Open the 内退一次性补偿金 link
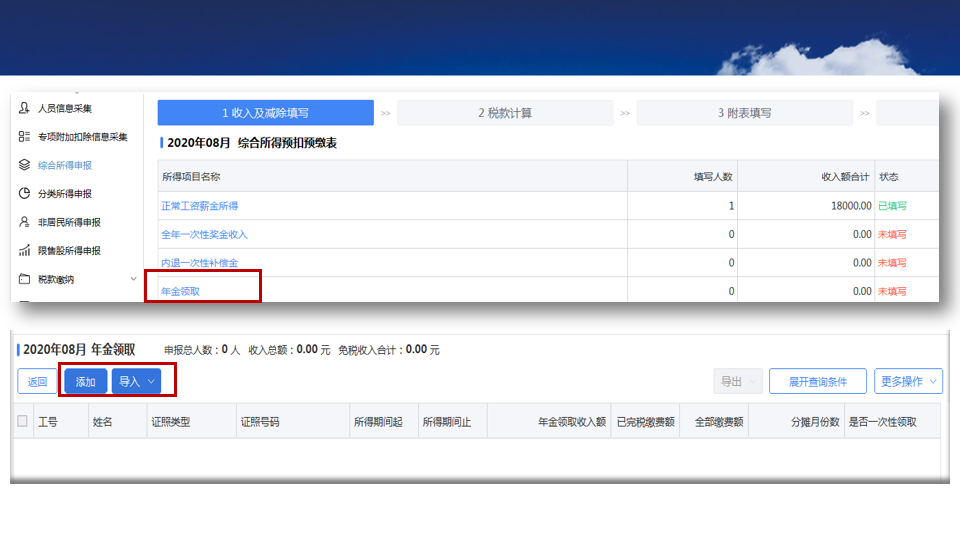The image size is (960, 540). click(200, 263)
